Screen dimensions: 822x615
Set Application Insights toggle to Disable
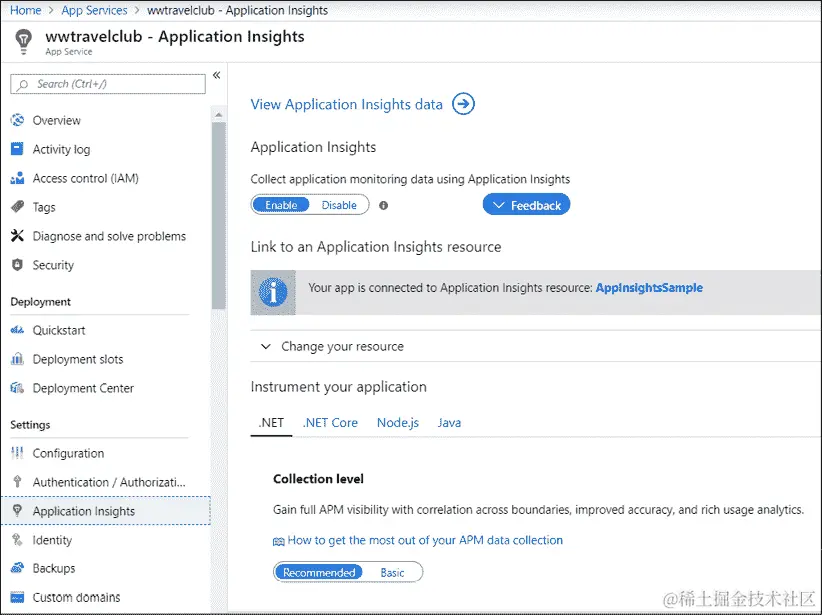[x=339, y=205]
